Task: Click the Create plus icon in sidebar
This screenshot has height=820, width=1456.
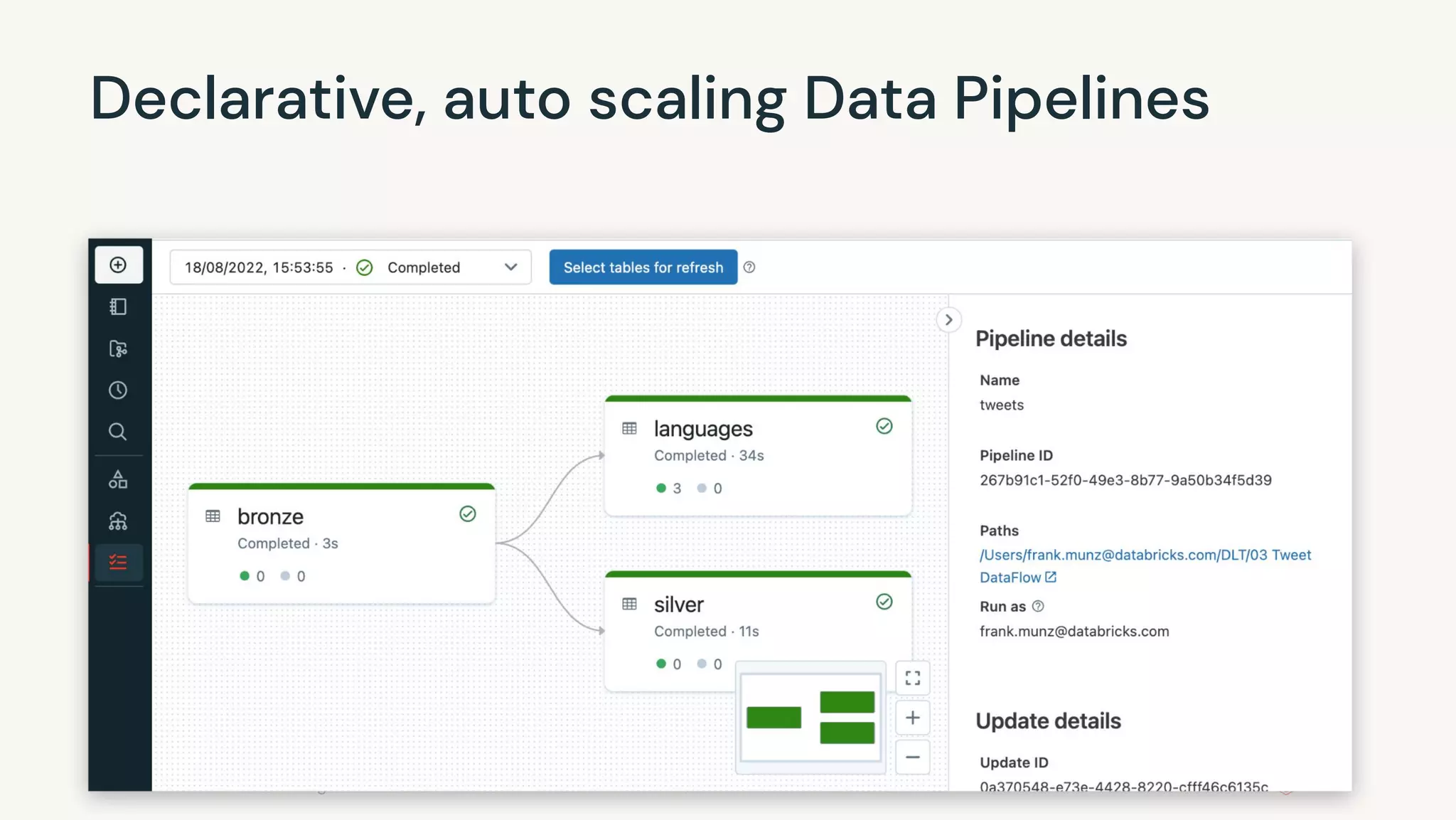Action: tap(119, 265)
